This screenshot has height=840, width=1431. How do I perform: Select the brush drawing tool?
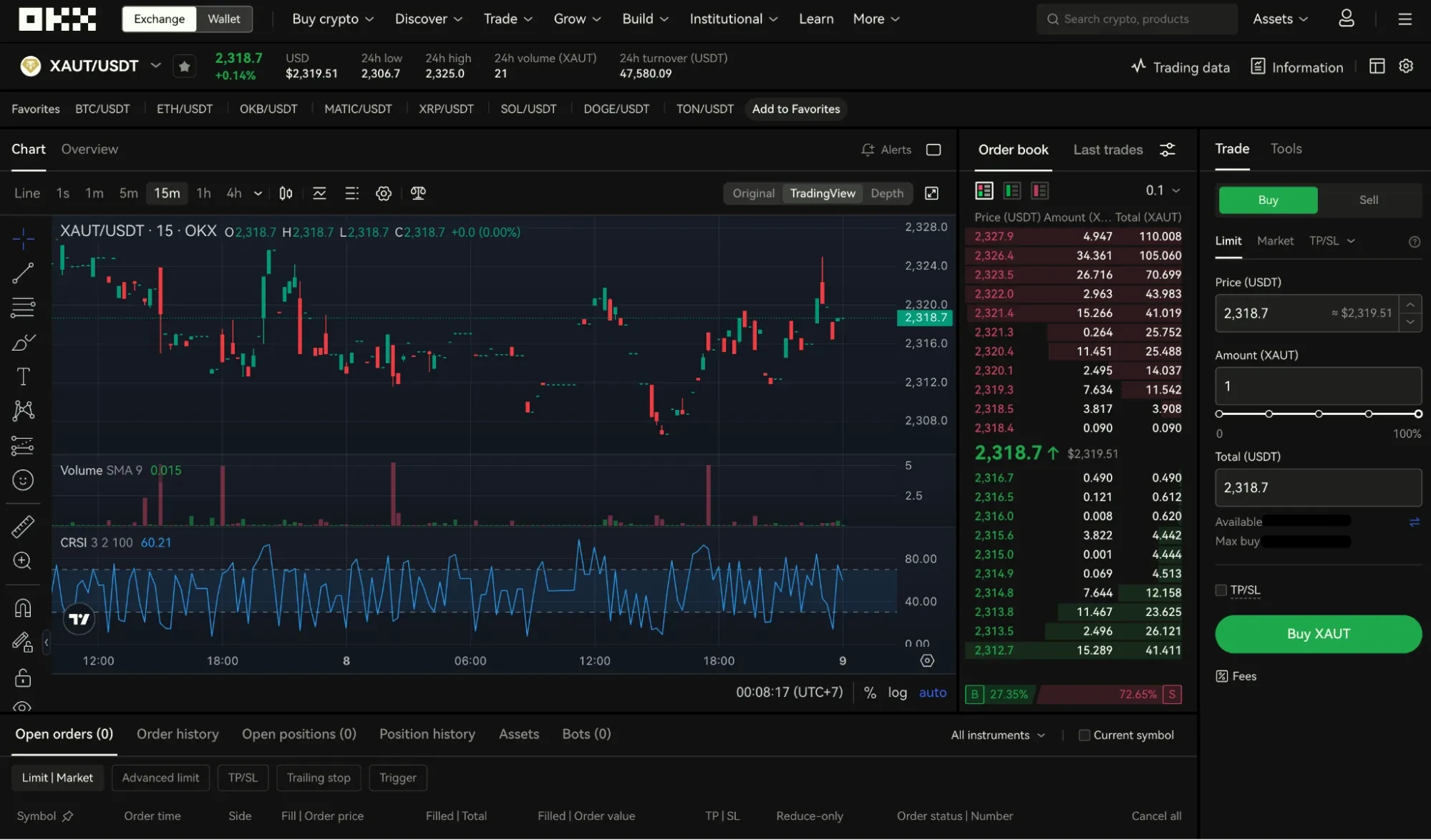pyautogui.click(x=23, y=342)
